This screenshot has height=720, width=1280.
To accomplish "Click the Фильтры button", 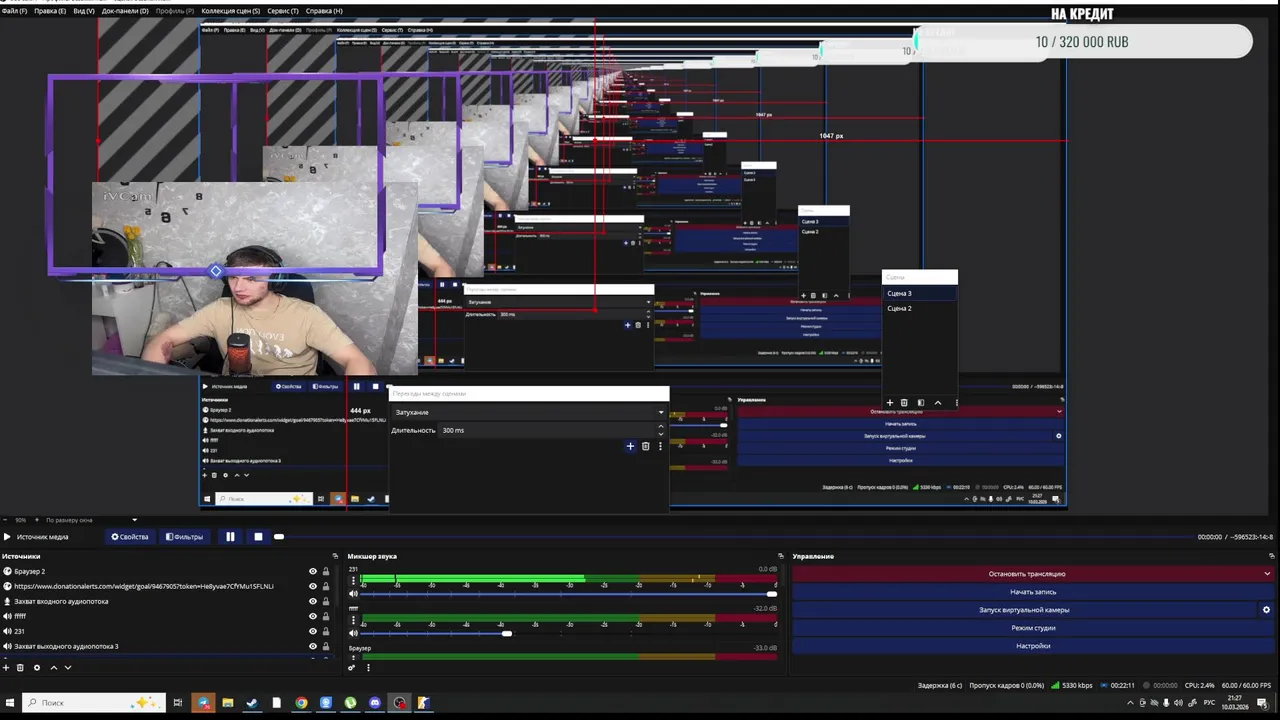I will click(x=185, y=537).
